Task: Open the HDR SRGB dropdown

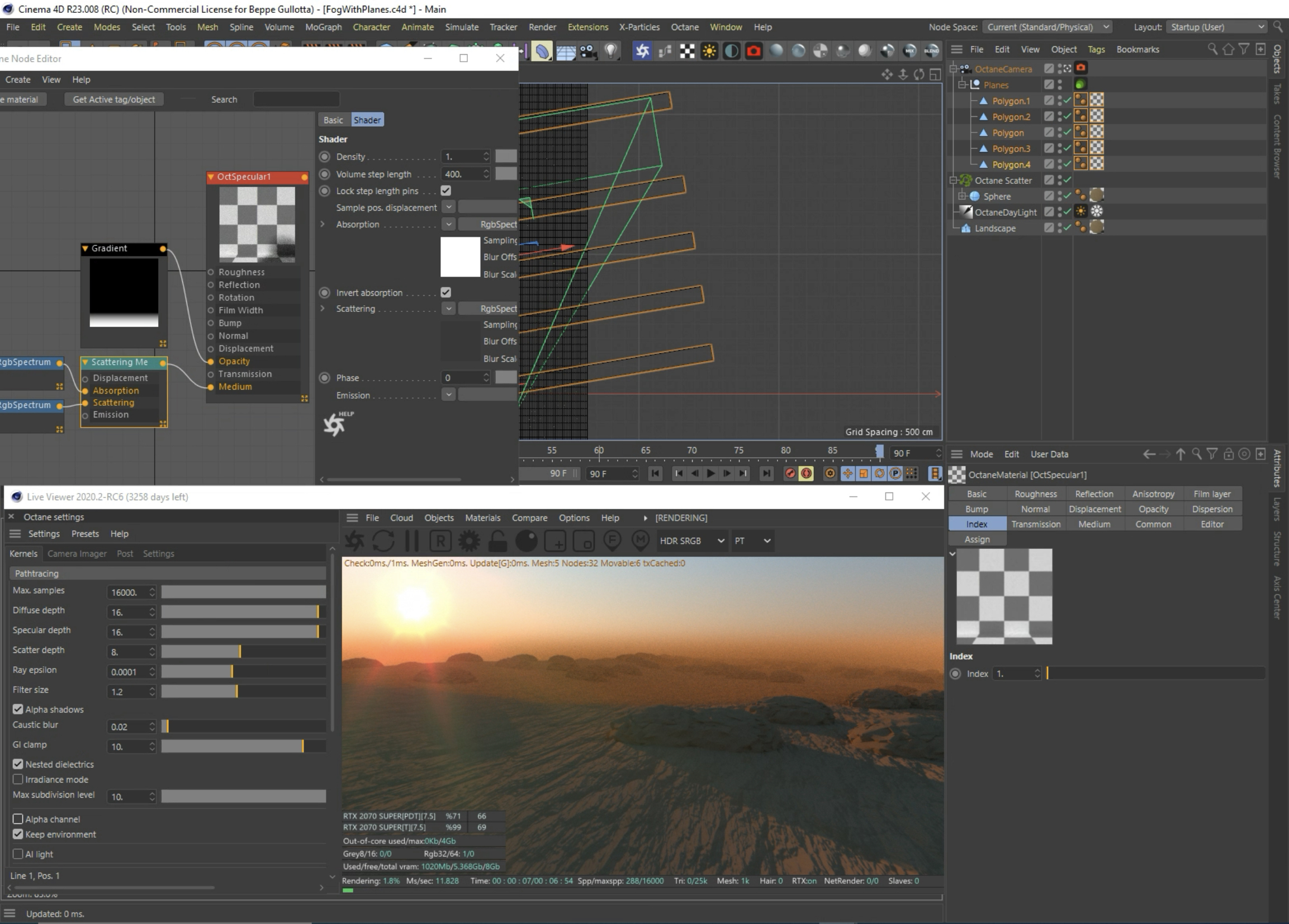Action: [x=691, y=541]
